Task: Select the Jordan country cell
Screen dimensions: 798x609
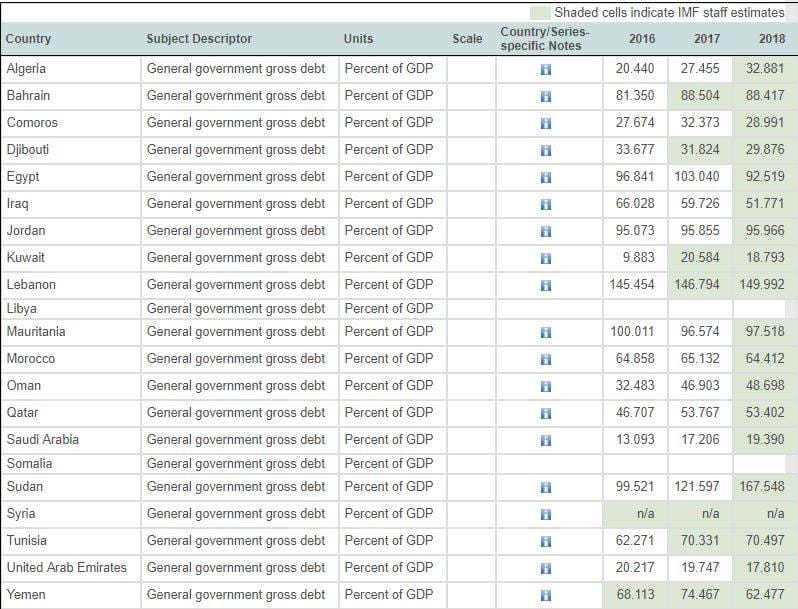Action: tap(26, 230)
